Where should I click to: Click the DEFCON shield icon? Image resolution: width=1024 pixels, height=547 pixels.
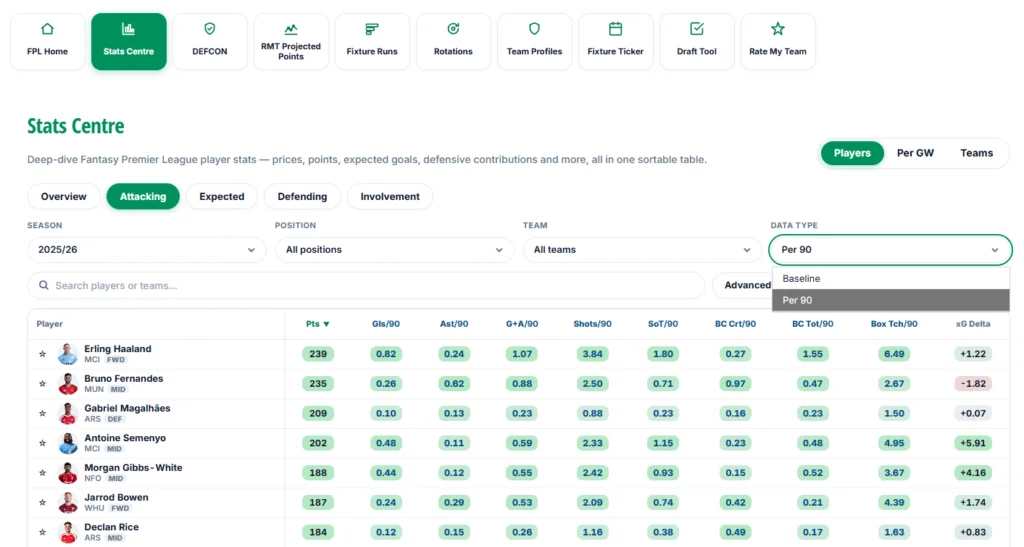click(210, 29)
